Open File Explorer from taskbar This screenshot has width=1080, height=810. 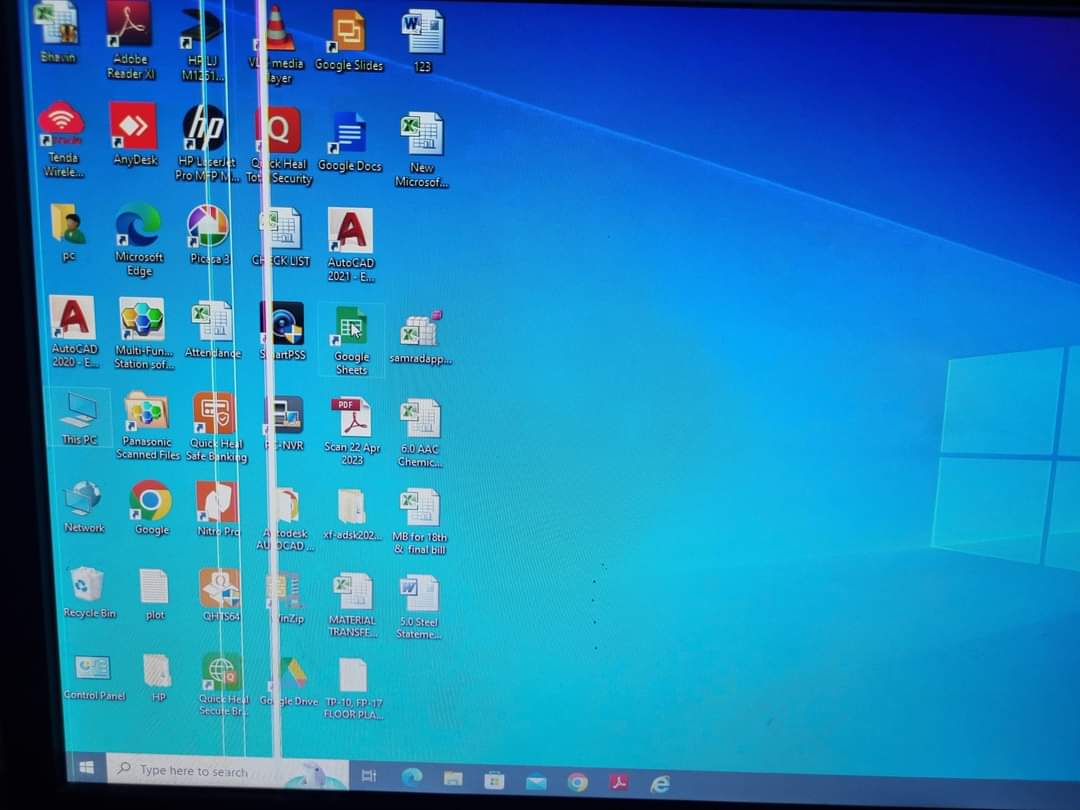tap(453, 778)
